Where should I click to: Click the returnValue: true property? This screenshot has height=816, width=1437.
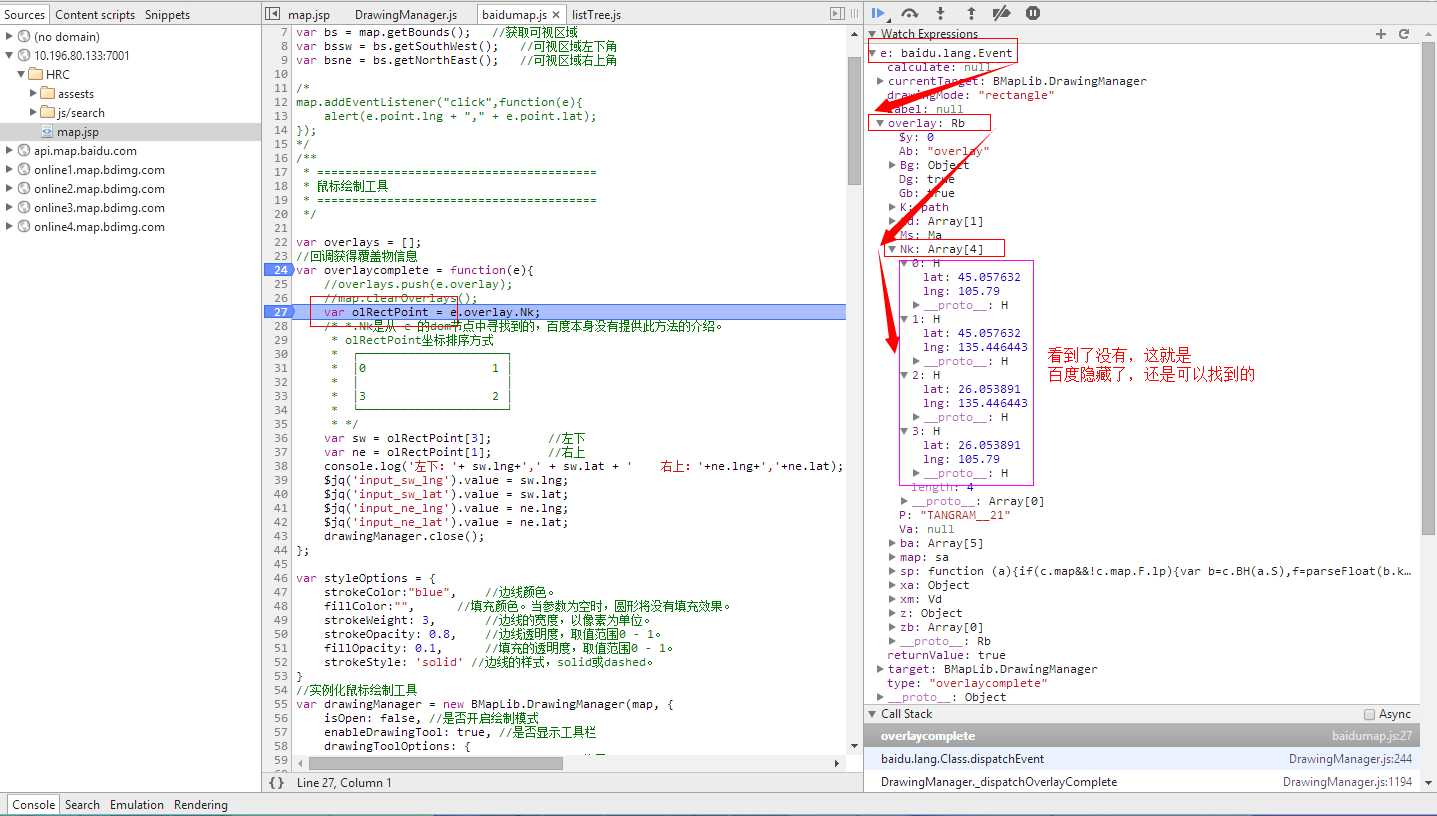point(946,655)
